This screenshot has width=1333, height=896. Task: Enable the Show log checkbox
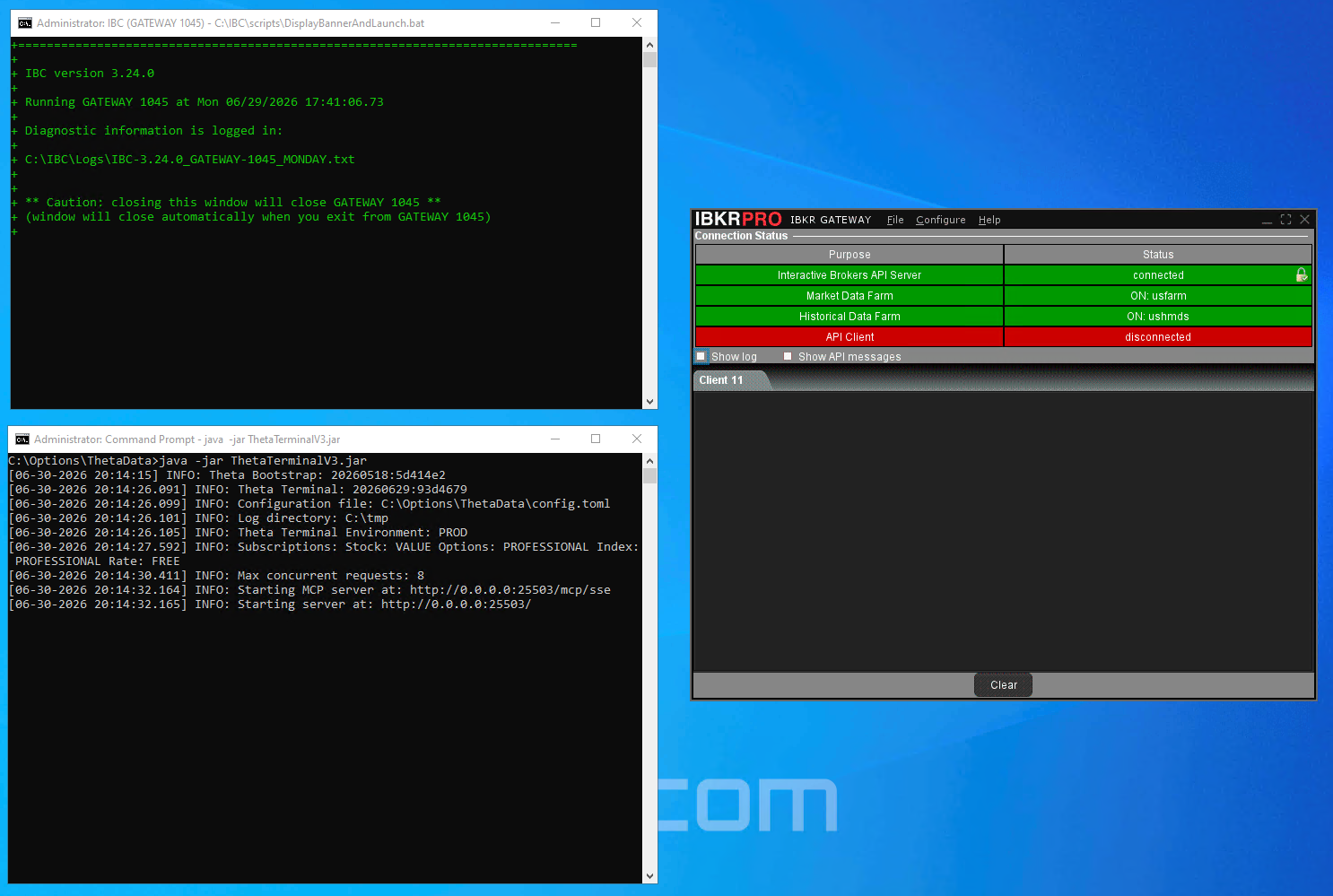click(701, 356)
